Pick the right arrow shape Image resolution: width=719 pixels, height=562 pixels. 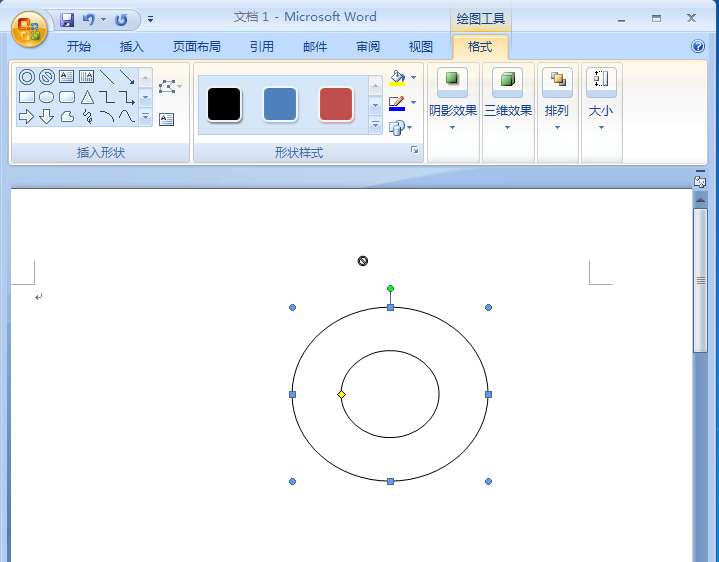pos(27,117)
